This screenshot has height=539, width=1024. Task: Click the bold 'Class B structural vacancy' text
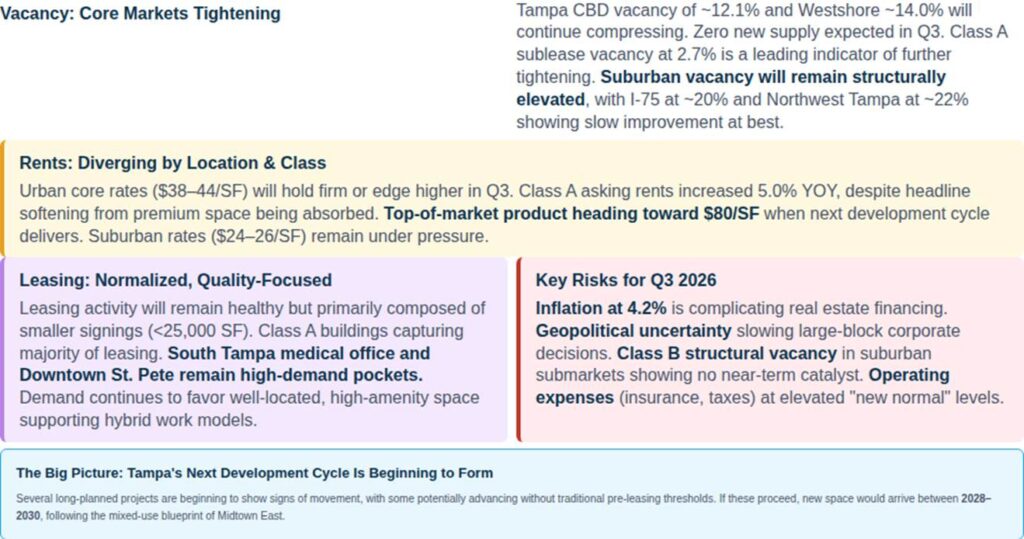727,353
